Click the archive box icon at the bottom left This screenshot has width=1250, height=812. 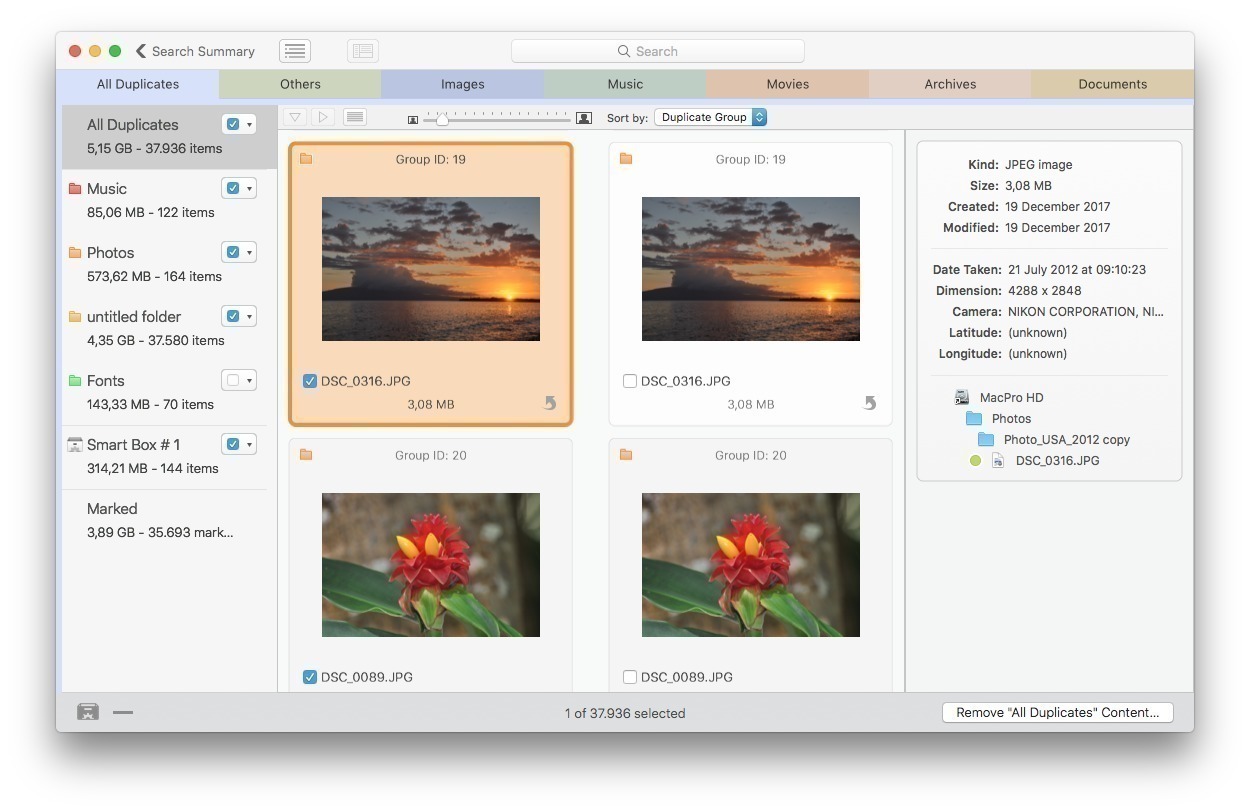tap(88, 711)
